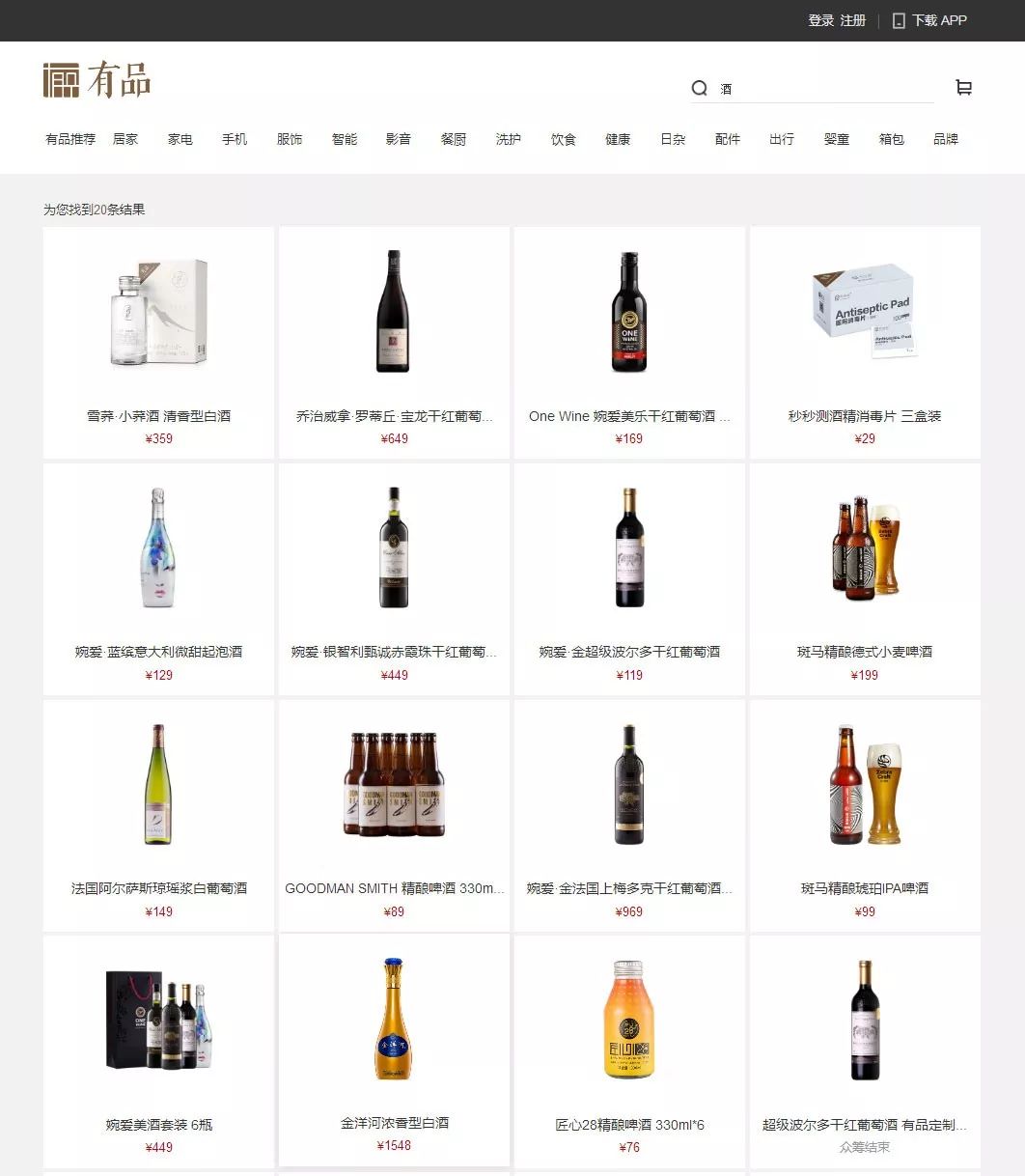The height and width of the screenshot is (1176, 1025).
Task: Go to the 有品 logo homepage
Action: (97, 79)
